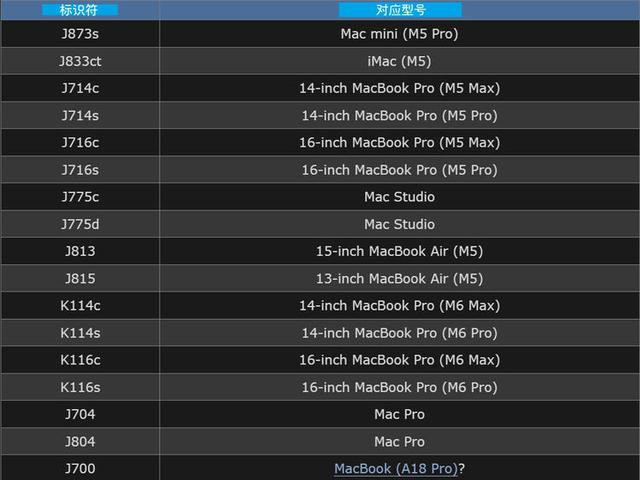Select the K116c identifier cell

[x=80, y=360]
